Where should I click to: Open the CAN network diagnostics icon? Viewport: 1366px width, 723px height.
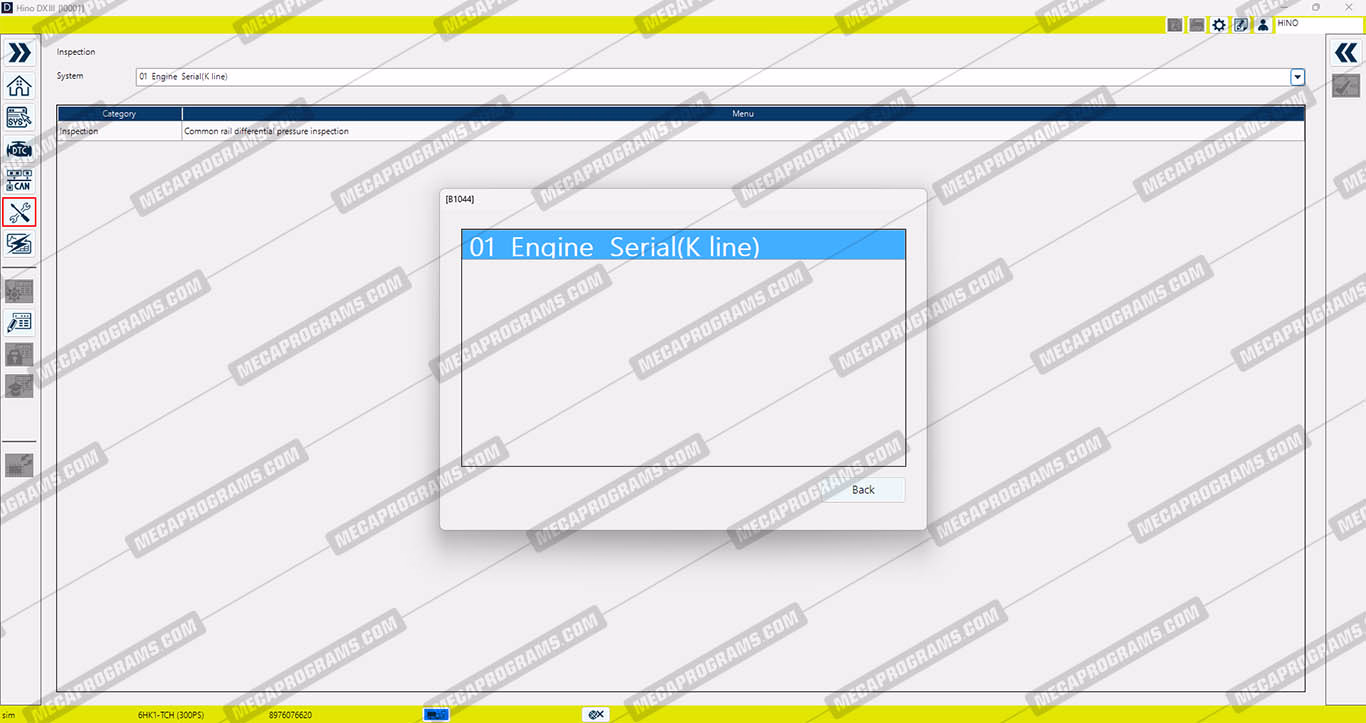19,180
